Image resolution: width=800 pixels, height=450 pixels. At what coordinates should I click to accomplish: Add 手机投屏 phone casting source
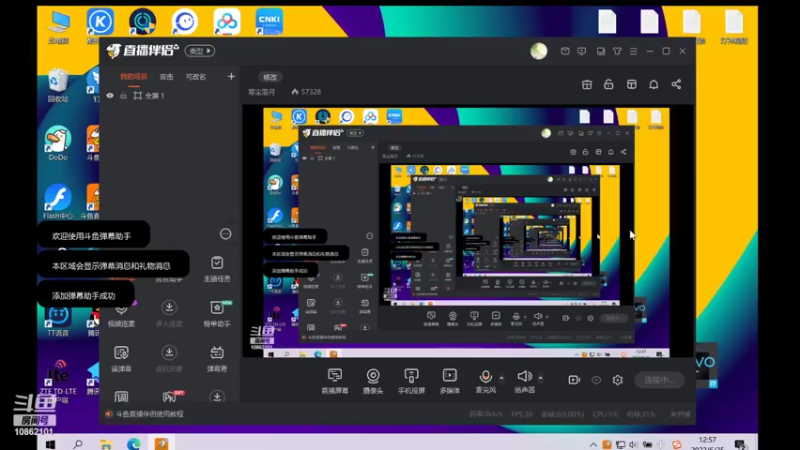pyautogui.click(x=411, y=381)
